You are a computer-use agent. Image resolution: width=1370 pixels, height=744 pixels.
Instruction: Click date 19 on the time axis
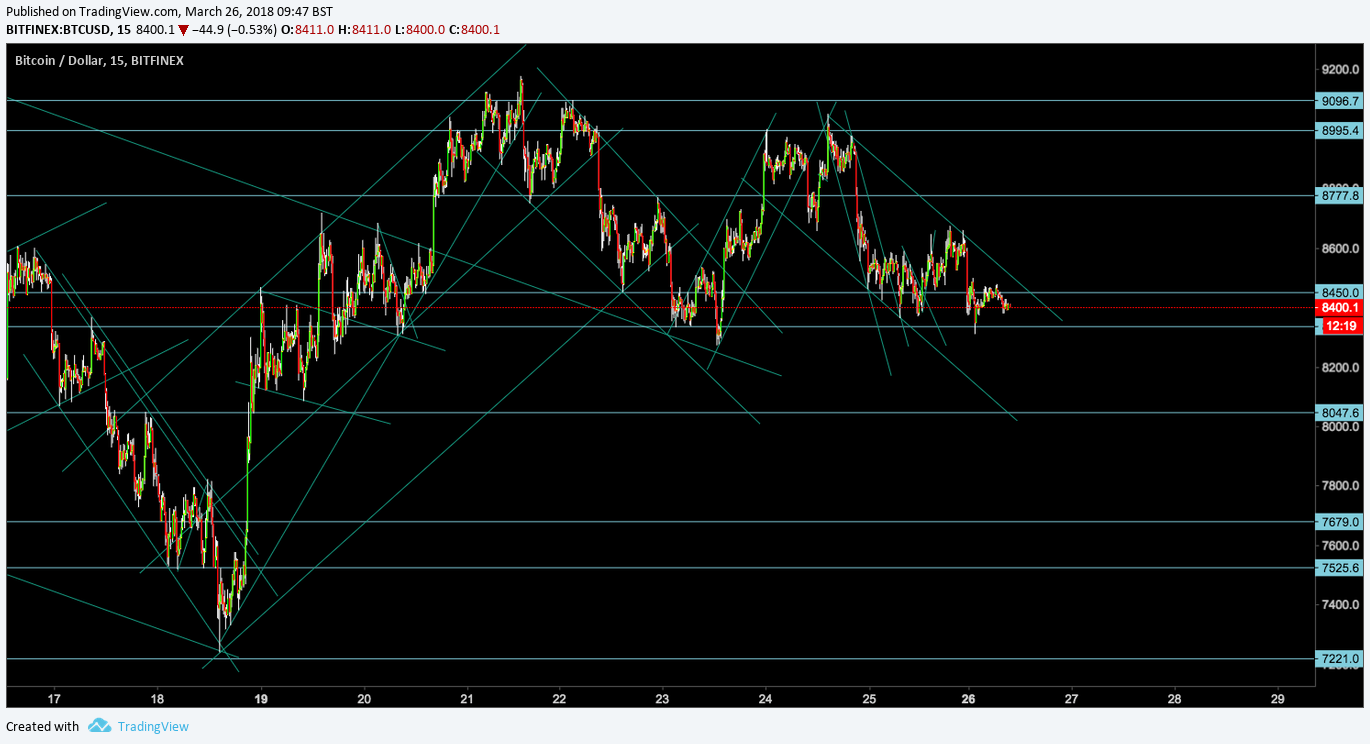click(261, 698)
